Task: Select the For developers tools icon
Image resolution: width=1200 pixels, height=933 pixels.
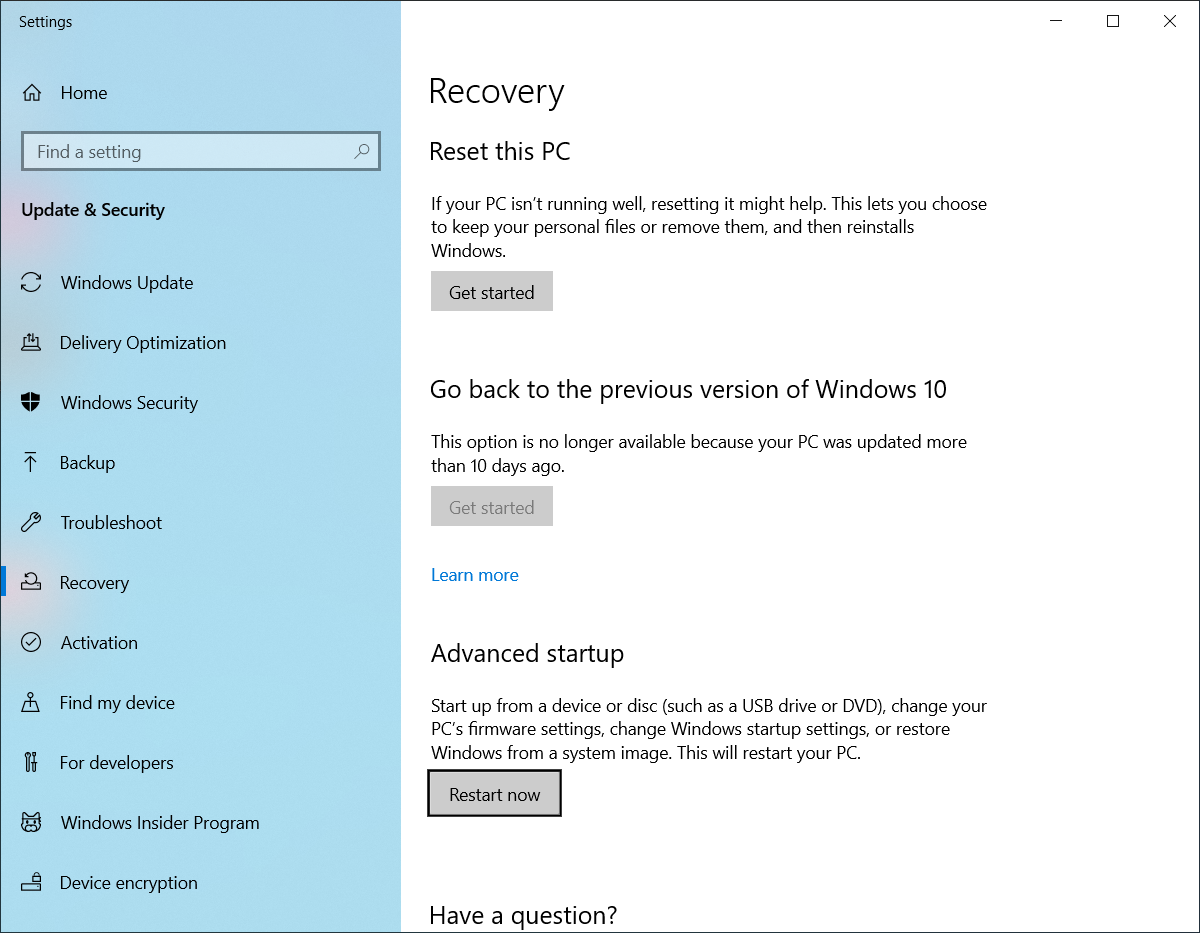Action: click(x=32, y=763)
